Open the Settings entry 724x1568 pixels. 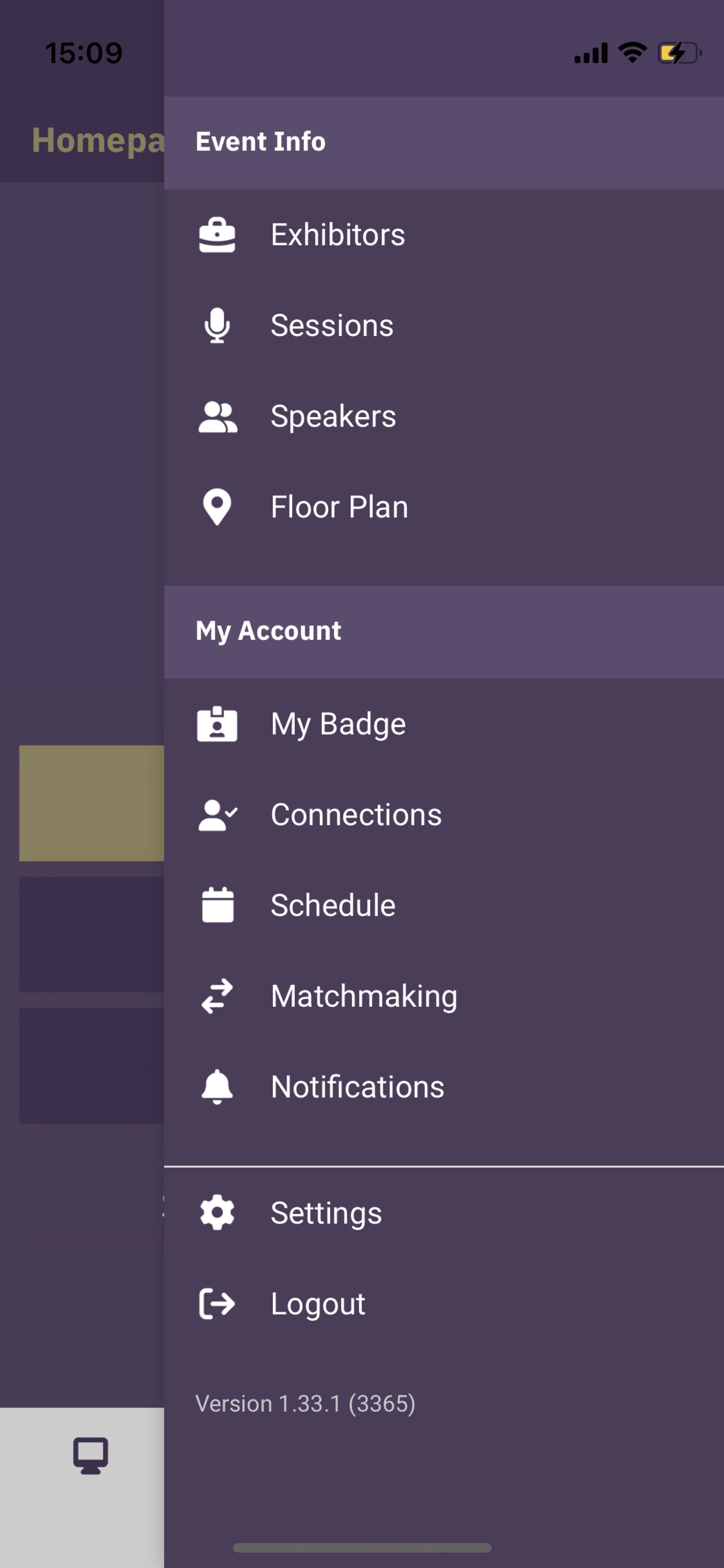coord(444,1213)
